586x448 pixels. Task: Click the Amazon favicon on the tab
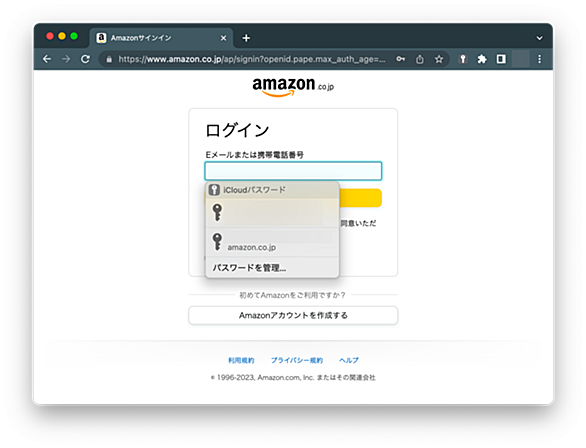click(x=101, y=38)
